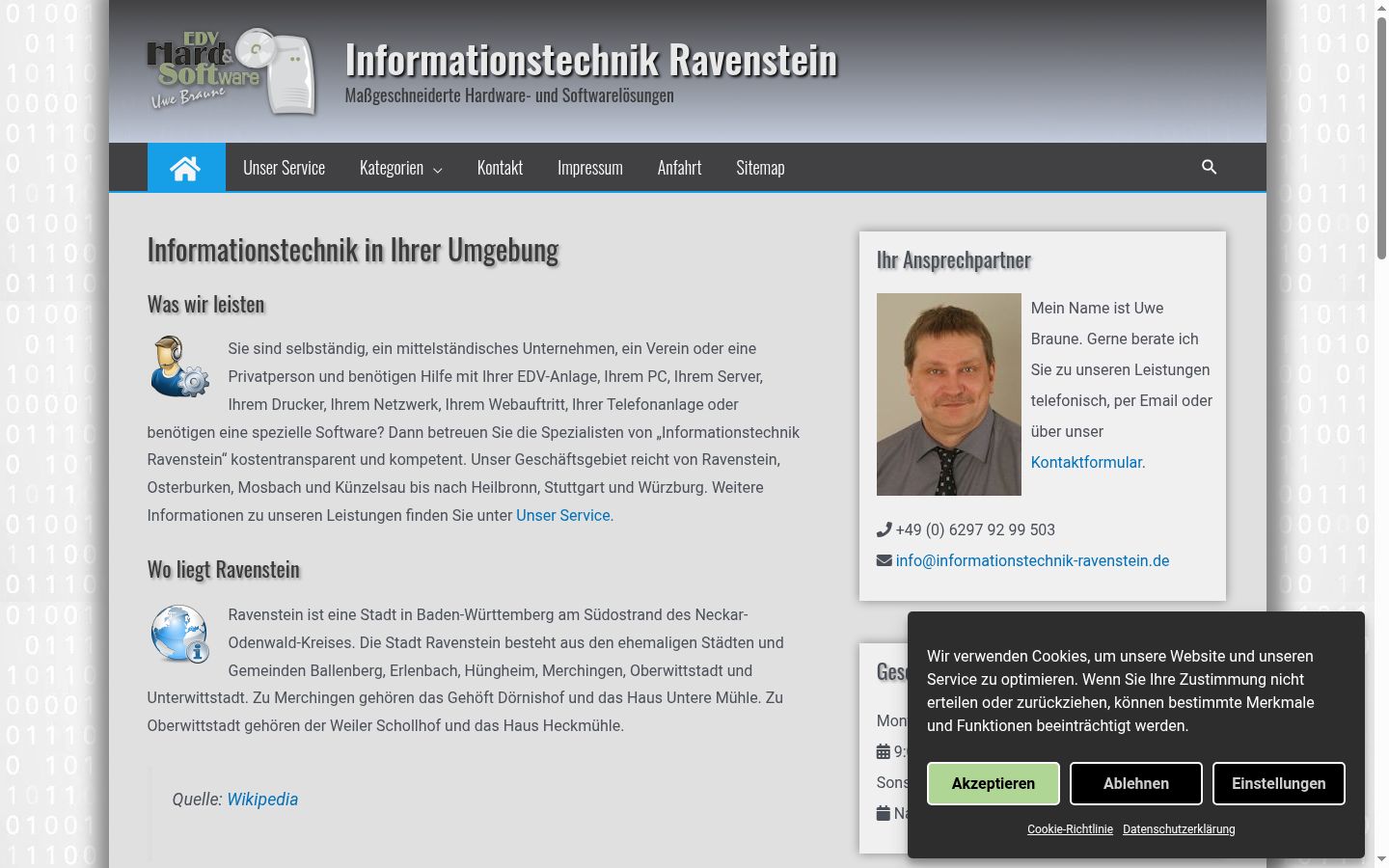Decline cookies with Ablehnen button
Viewport: 1389px width, 868px height.
click(x=1136, y=783)
